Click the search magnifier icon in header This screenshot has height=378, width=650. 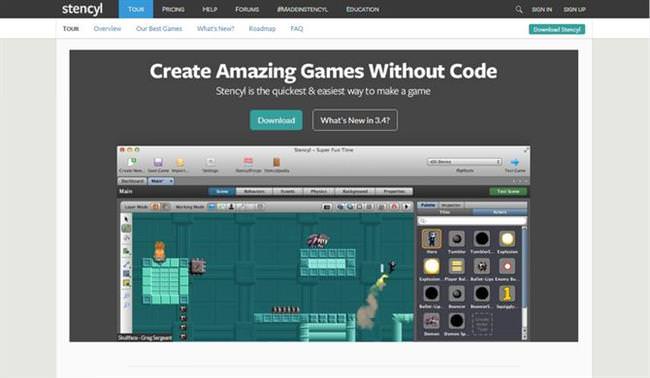(519, 9)
